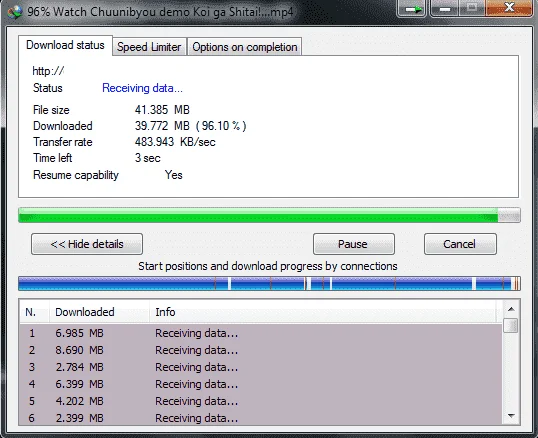The height and width of the screenshot is (438, 538).
Task: Click the transfer rate 483.943 KB/sec
Action: click(175, 142)
